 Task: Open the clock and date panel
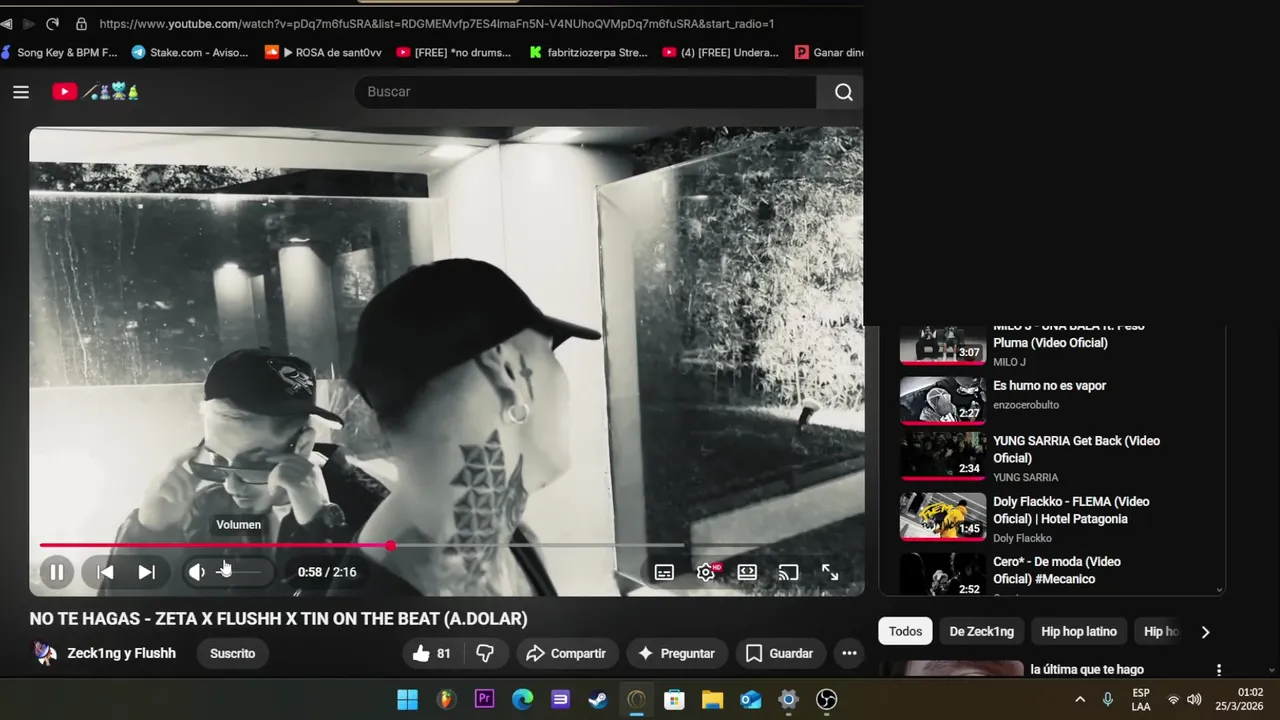click(1239, 699)
